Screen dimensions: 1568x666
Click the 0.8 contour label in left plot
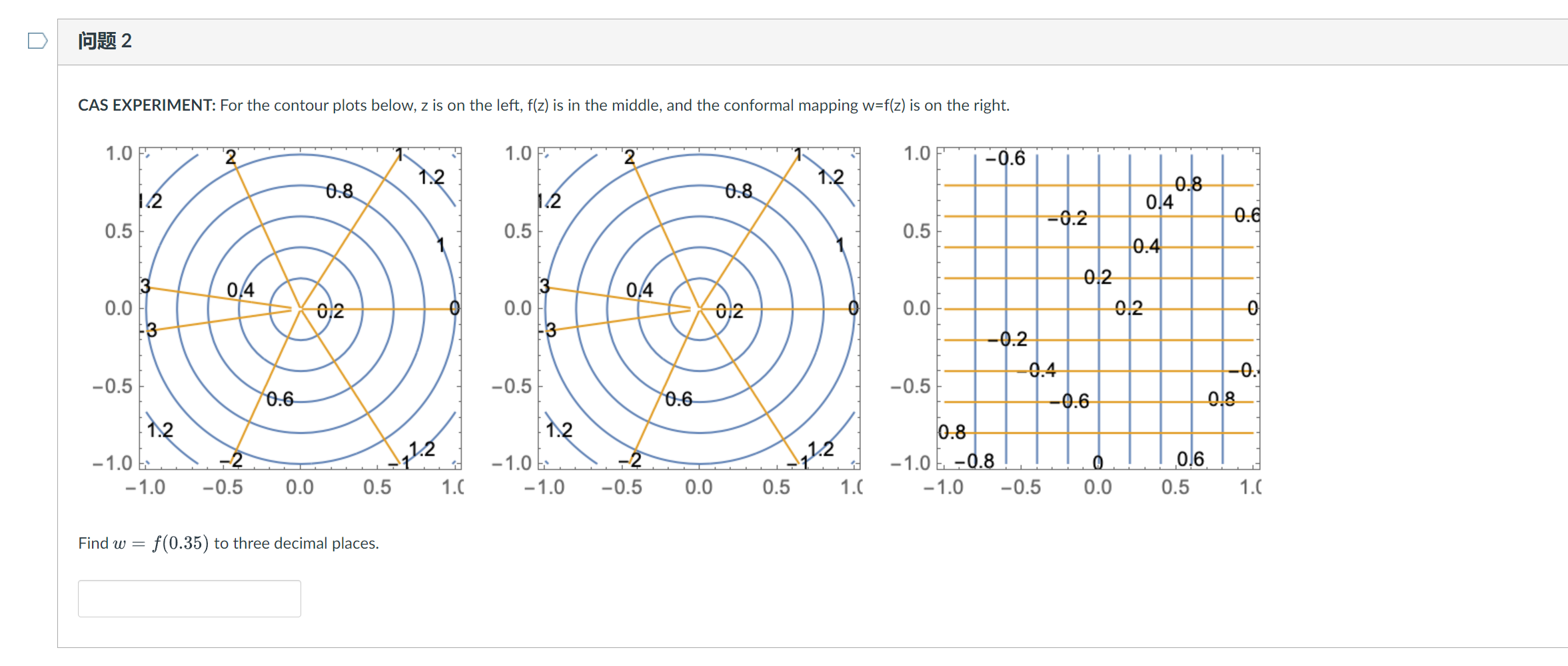(339, 191)
